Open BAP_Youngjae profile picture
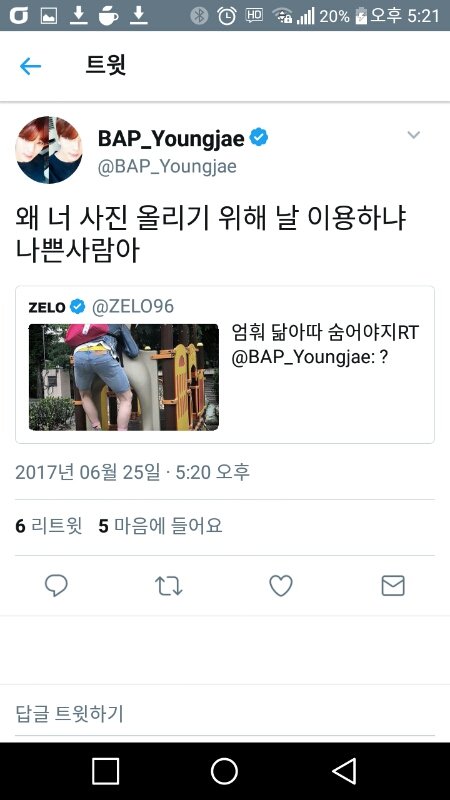The height and width of the screenshot is (800, 450). pos(49,150)
